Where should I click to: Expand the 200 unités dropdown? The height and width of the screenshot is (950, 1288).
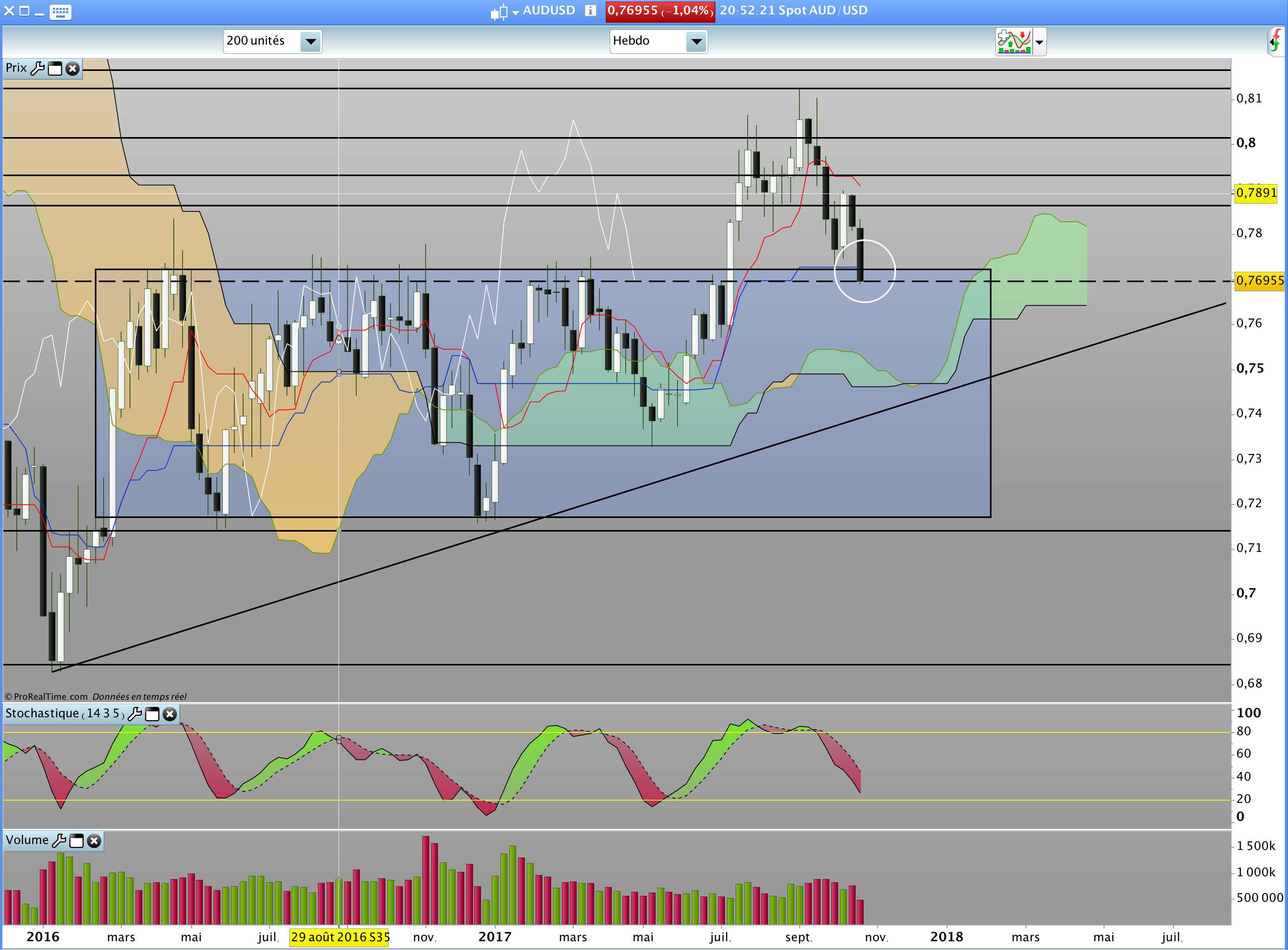pos(310,41)
